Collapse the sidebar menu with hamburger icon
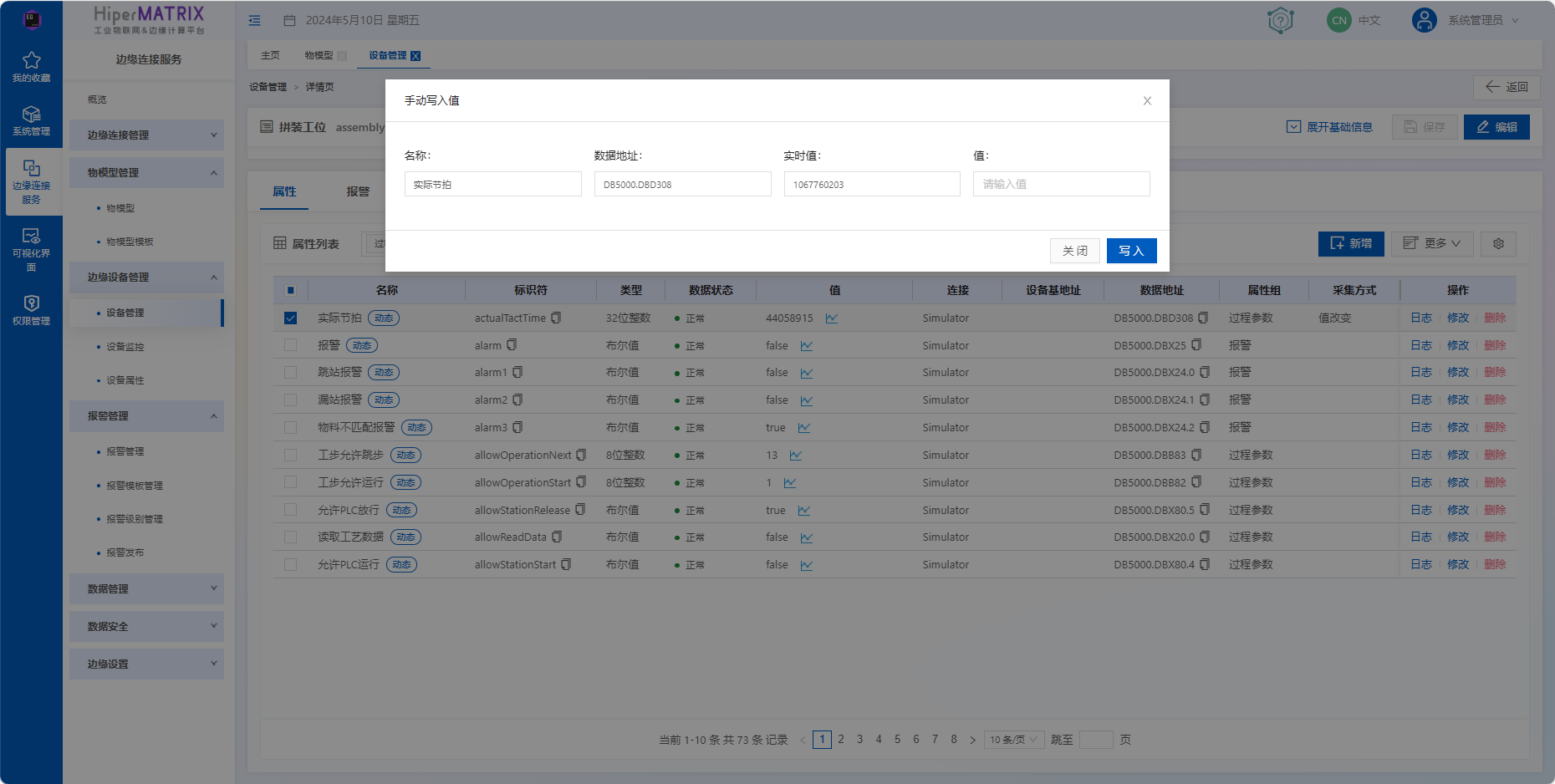1555x784 pixels. pyautogui.click(x=255, y=20)
